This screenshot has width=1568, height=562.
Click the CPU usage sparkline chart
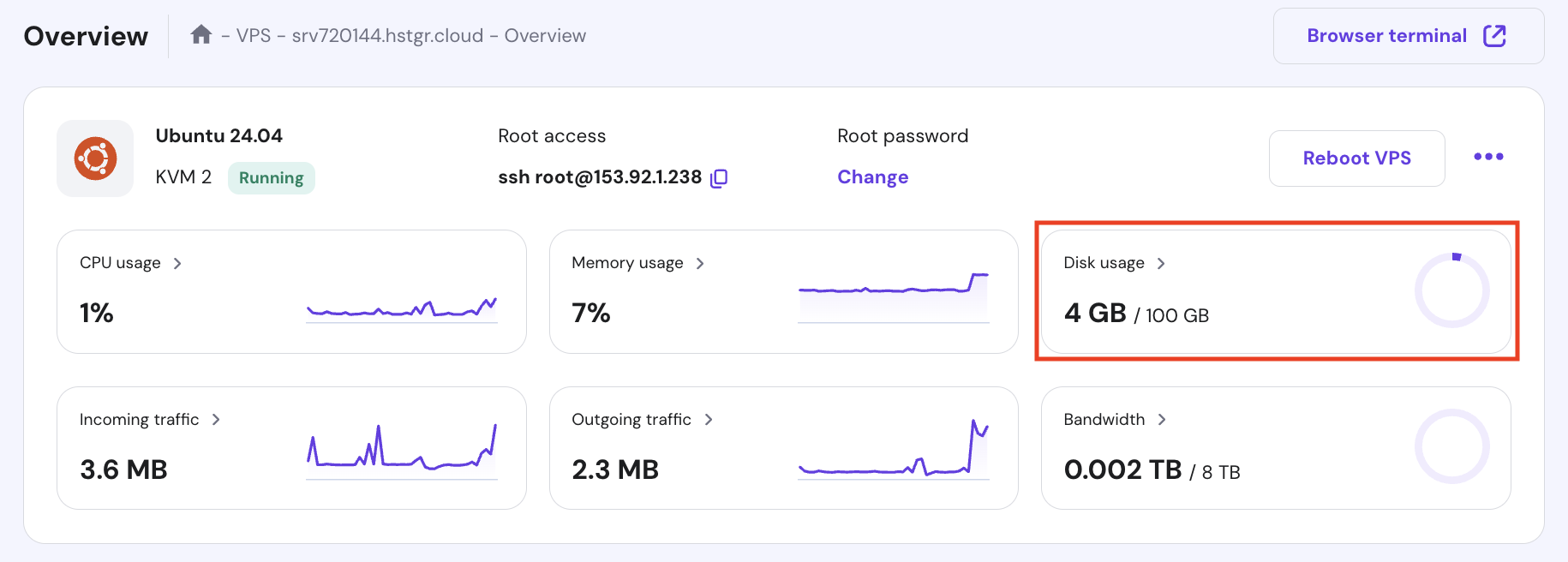pyautogui.click(x=402, y=308)
